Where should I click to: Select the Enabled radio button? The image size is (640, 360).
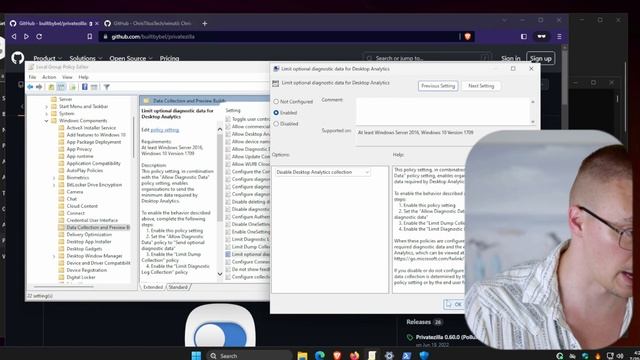[276, 112]
